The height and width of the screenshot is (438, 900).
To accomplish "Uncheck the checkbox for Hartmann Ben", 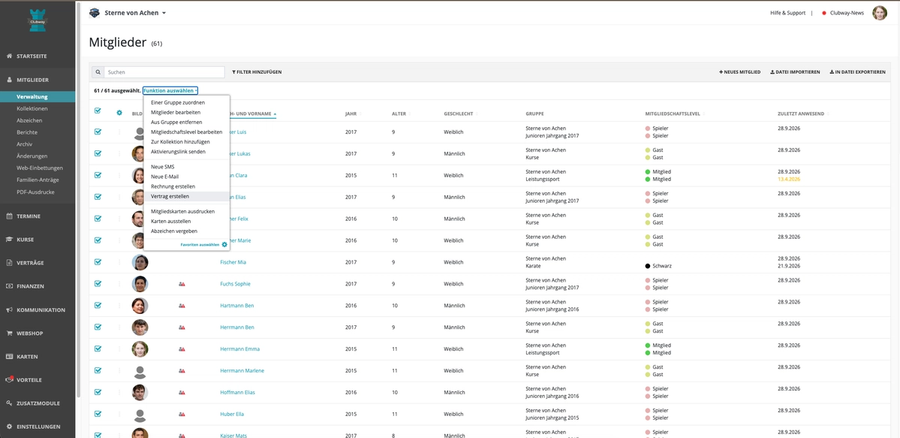I will pyautogui.click(x=98, y=305).
